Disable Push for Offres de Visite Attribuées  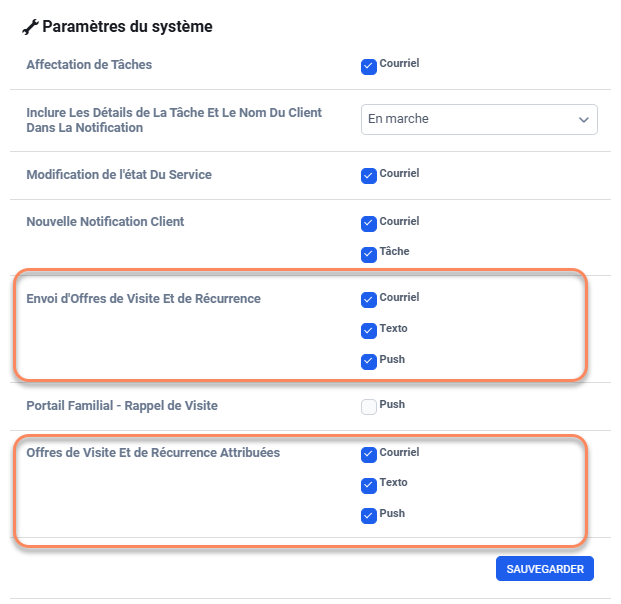pos(368,516)
